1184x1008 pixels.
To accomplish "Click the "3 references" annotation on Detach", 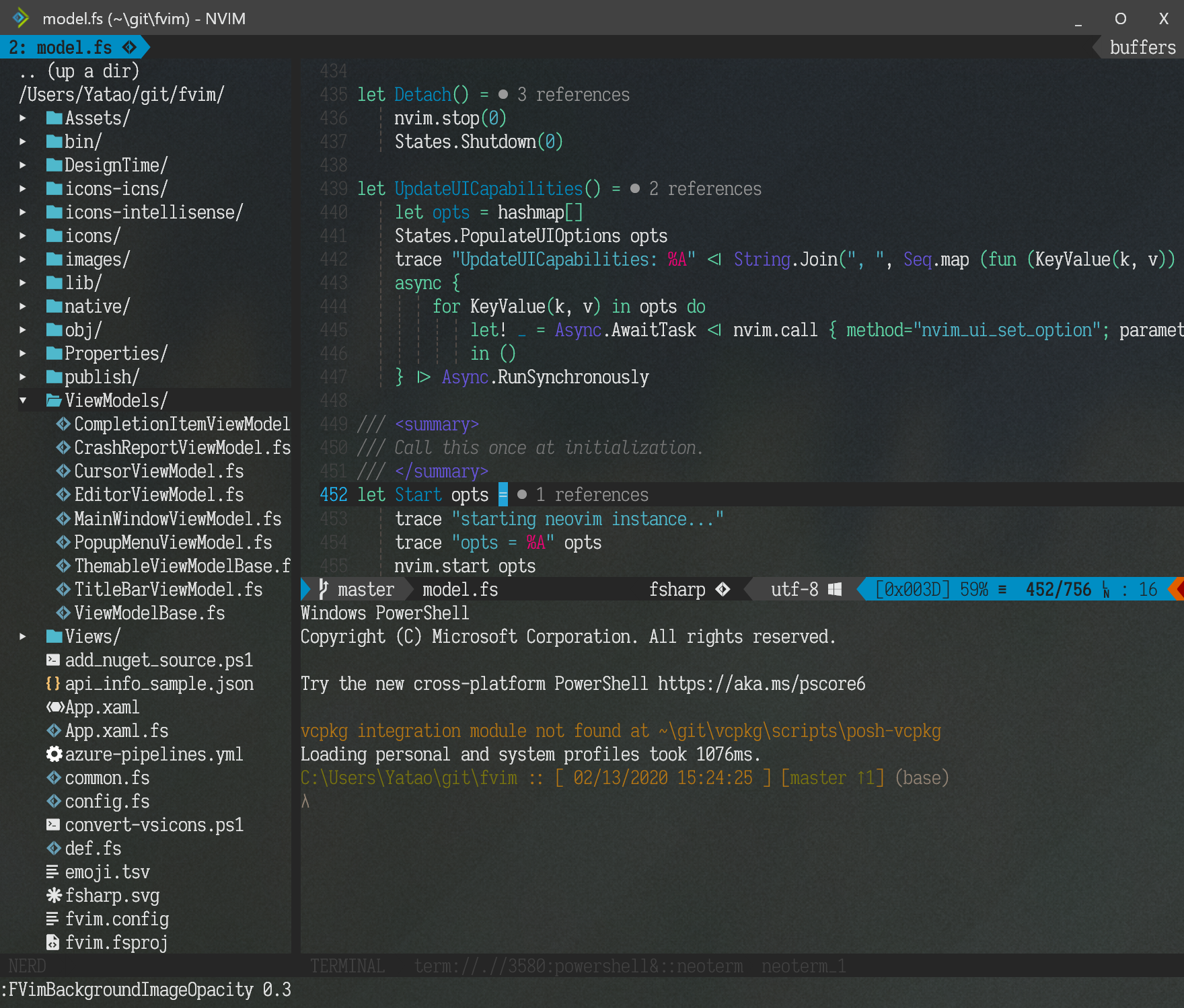I will [573, 94].
